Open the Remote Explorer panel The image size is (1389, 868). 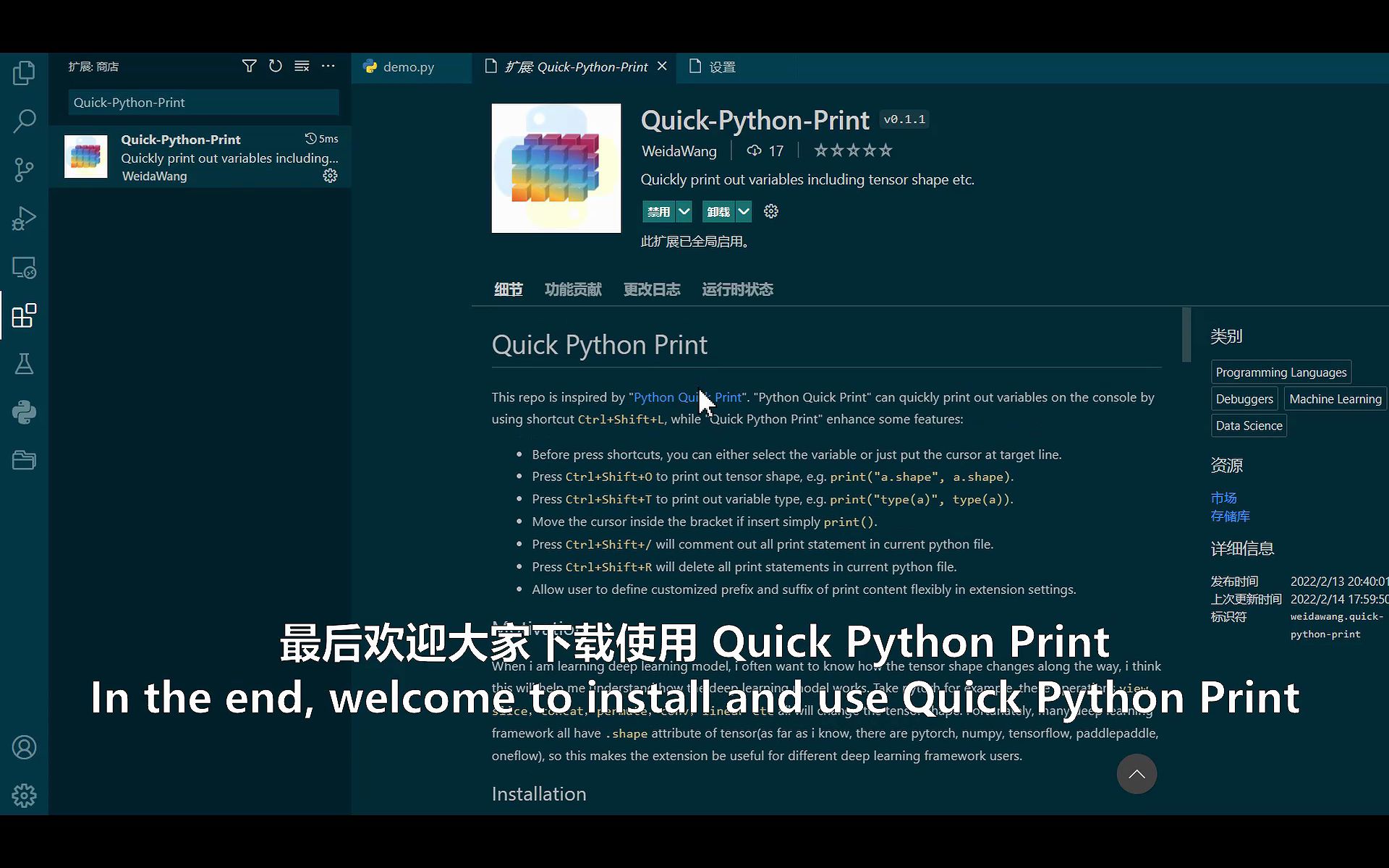[25, 267]
